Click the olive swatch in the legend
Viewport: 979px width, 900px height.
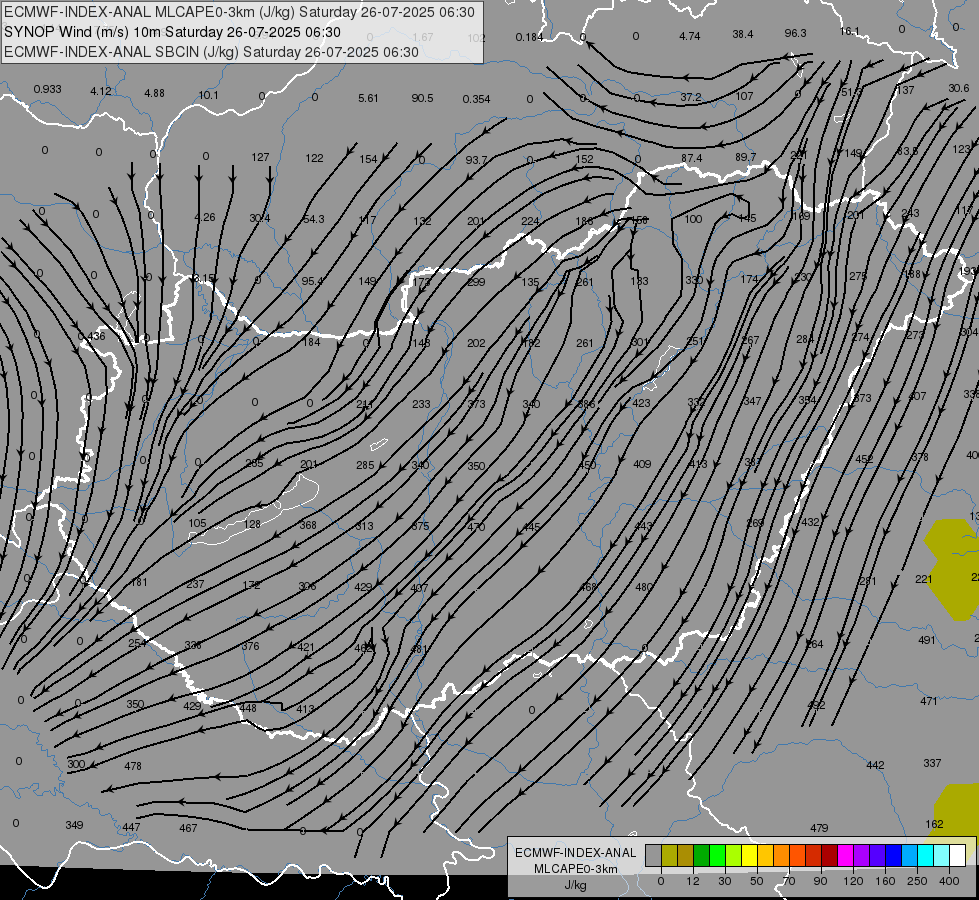tap(669, 855)
